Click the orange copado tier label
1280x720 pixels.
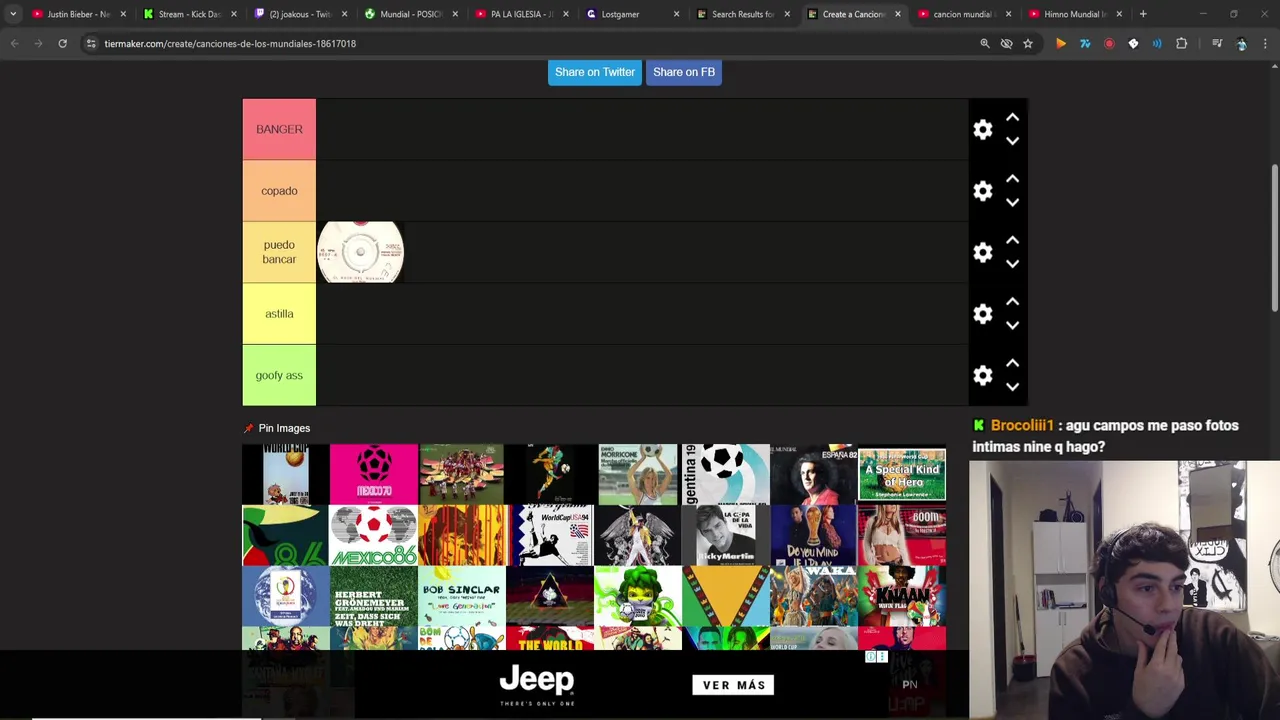279,191
